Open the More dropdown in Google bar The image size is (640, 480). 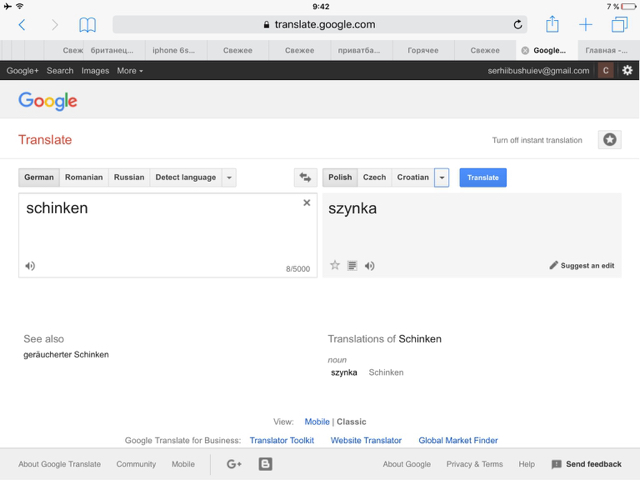(x=130, y=71)
